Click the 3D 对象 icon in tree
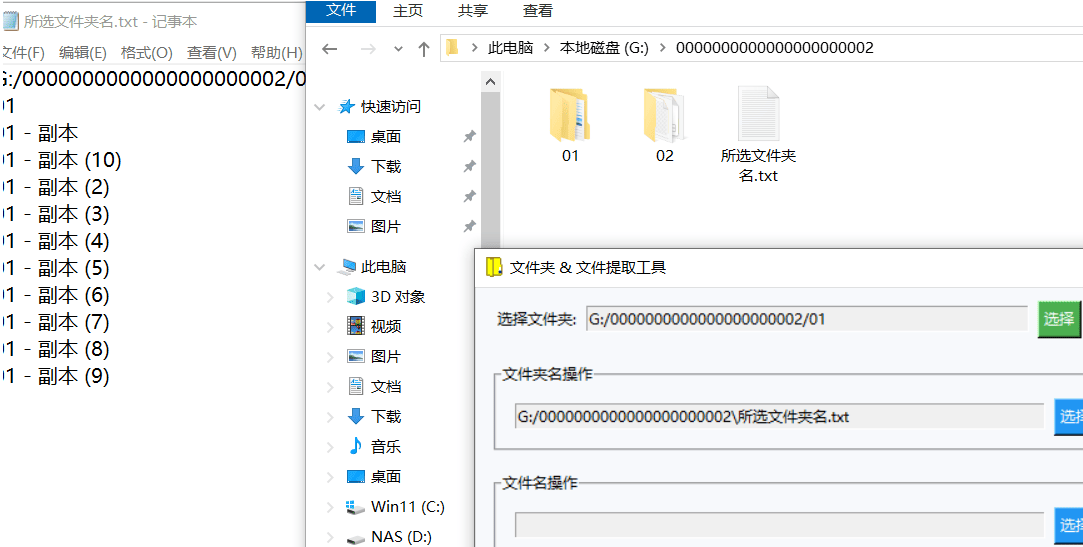The height and width of the screenshot is (547, 1083). tap(356, 297)
